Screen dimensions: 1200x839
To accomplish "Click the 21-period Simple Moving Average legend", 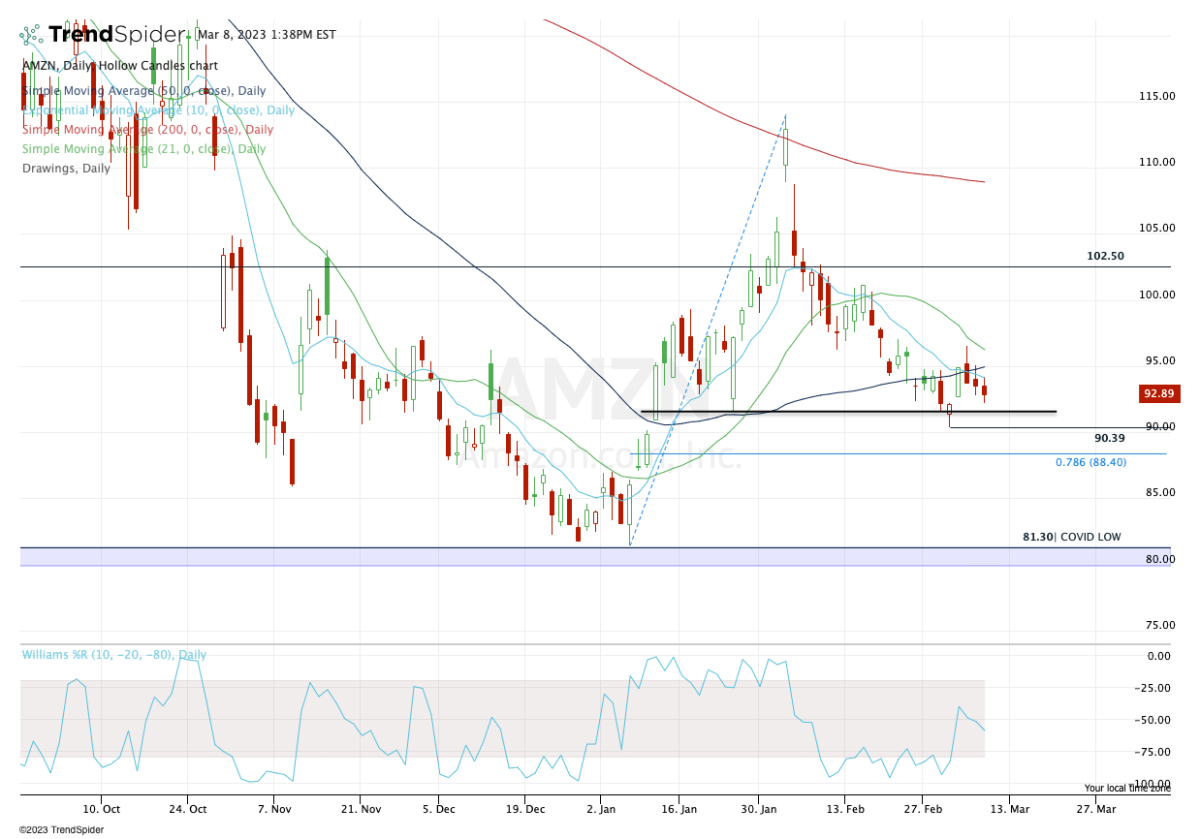I will [144, 149].
